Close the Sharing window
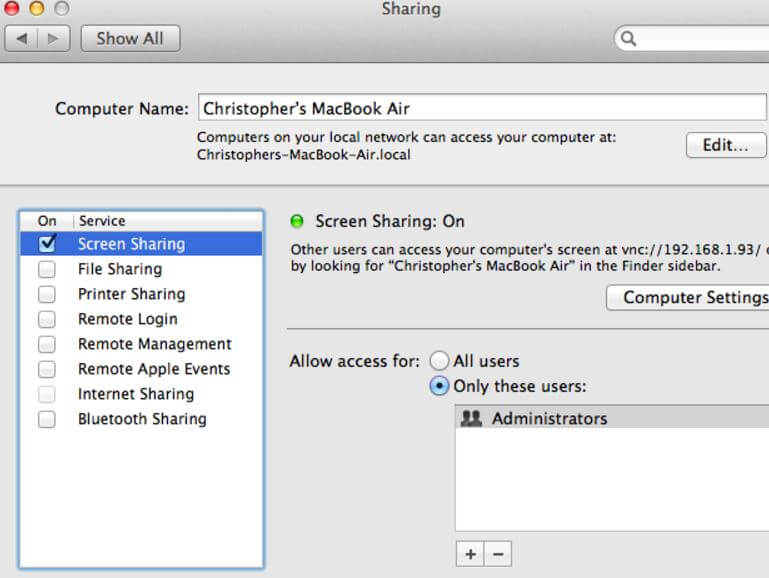This screenshot has height=578, width=769. 11,8
